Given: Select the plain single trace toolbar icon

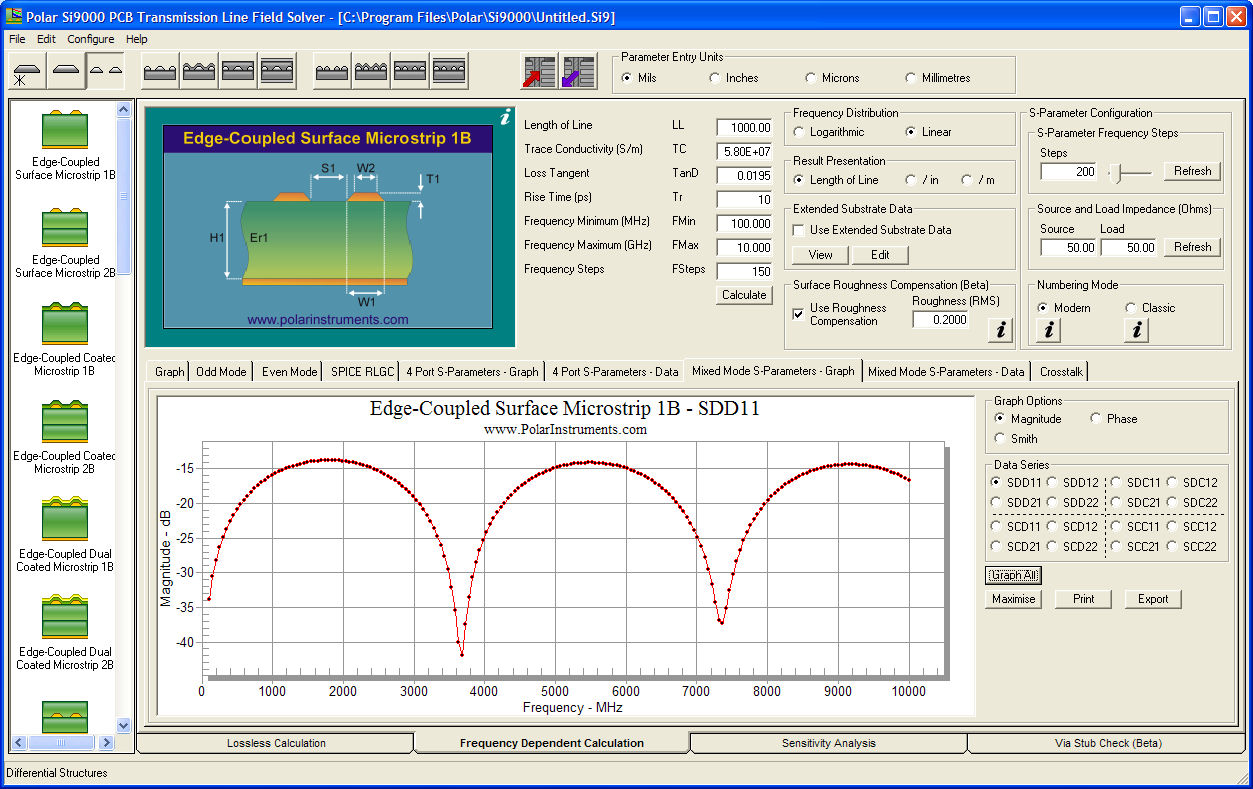Looking at the screenshot, I should tap(66, 72).
